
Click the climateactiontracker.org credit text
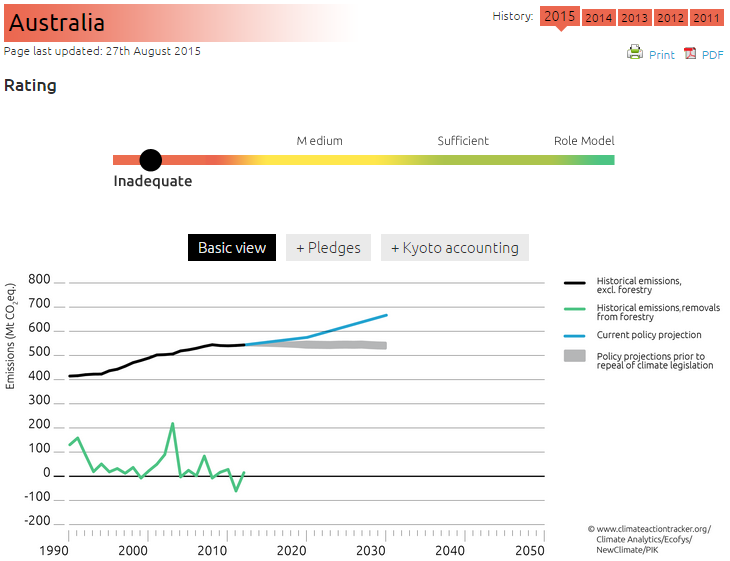point(648,528)
